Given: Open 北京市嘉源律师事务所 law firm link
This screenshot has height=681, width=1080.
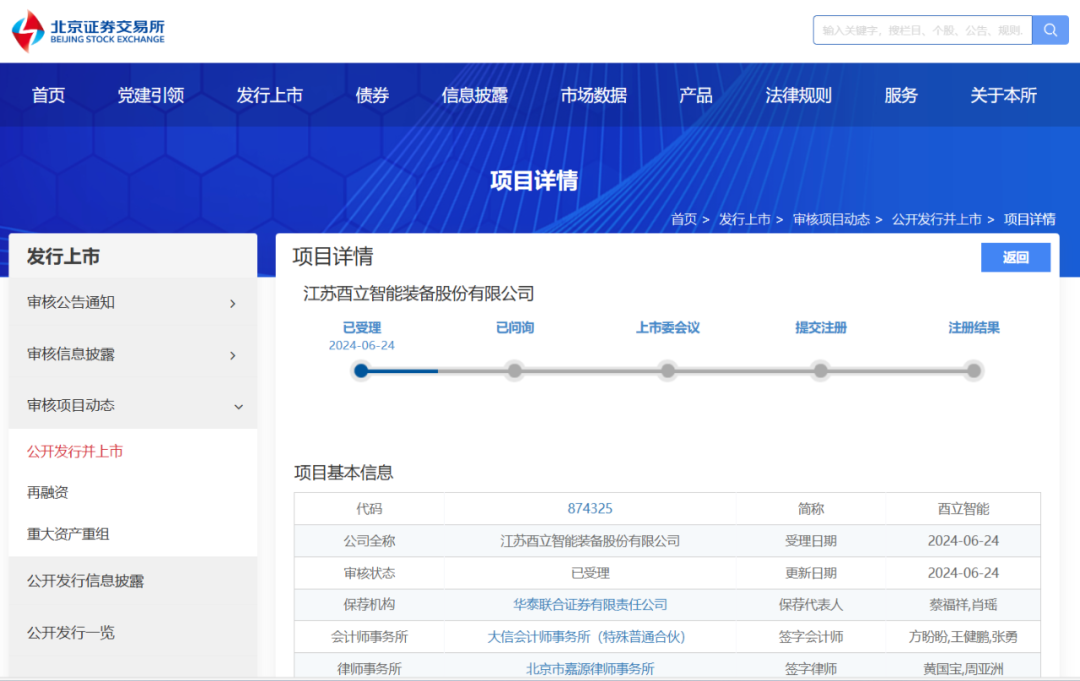Looking at the screenshot, I should click(590, 669).
